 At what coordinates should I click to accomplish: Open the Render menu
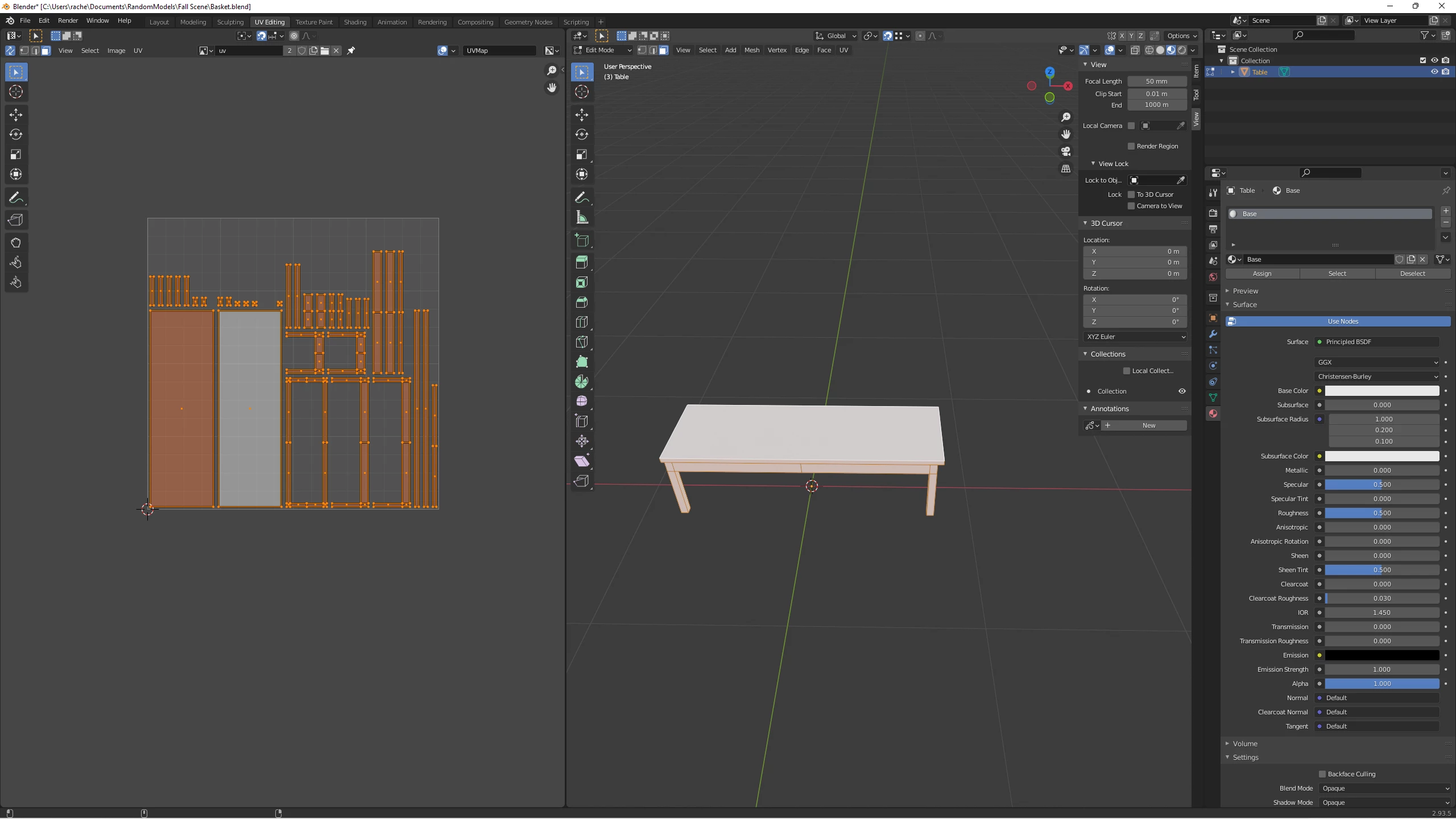pos(68,20)
